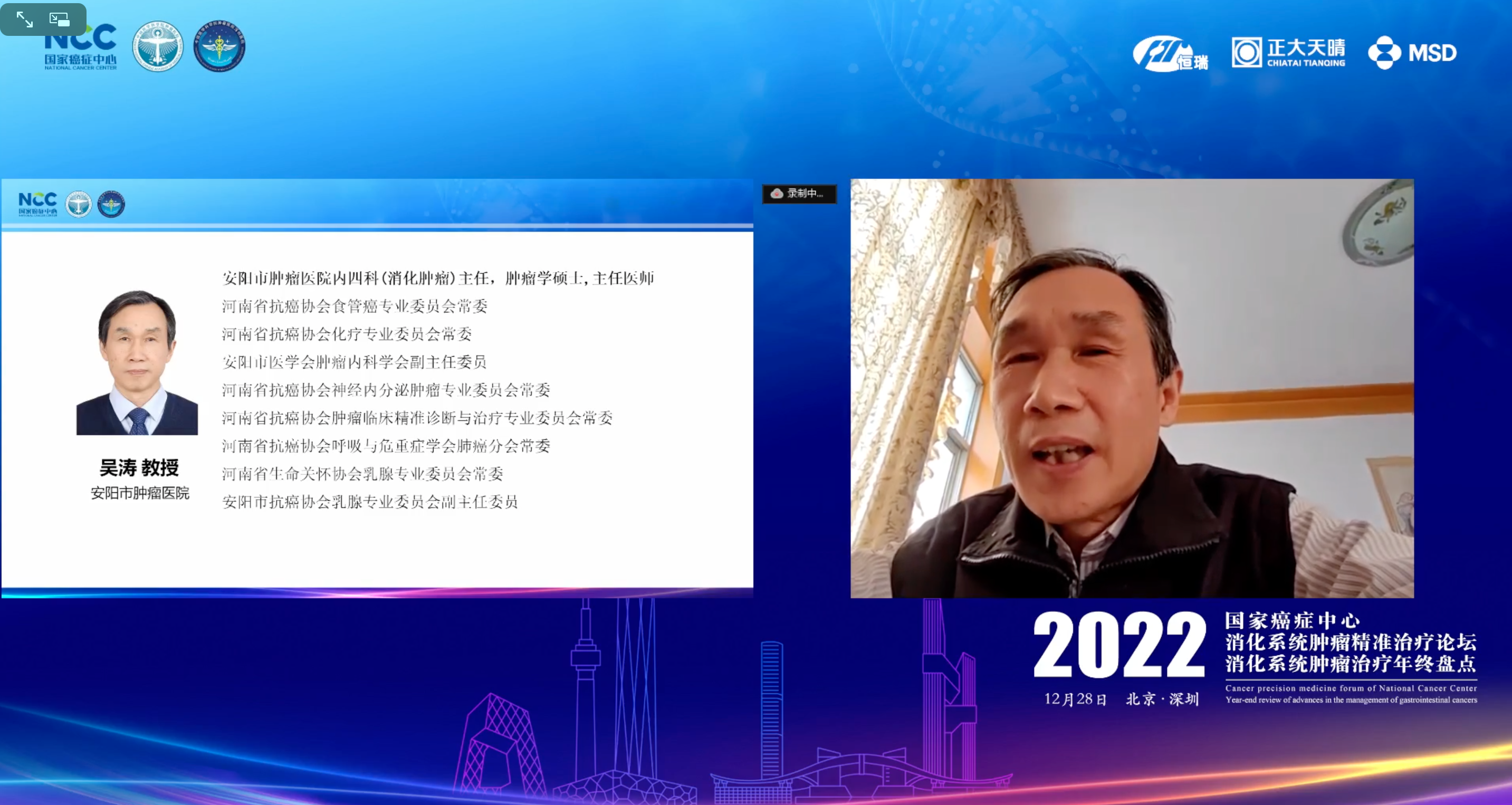The width and height of the screenshot is (1512, 805).
Task: Click the picture-in-picture icon
Action: pyautogui.click(x=60, y=20)
